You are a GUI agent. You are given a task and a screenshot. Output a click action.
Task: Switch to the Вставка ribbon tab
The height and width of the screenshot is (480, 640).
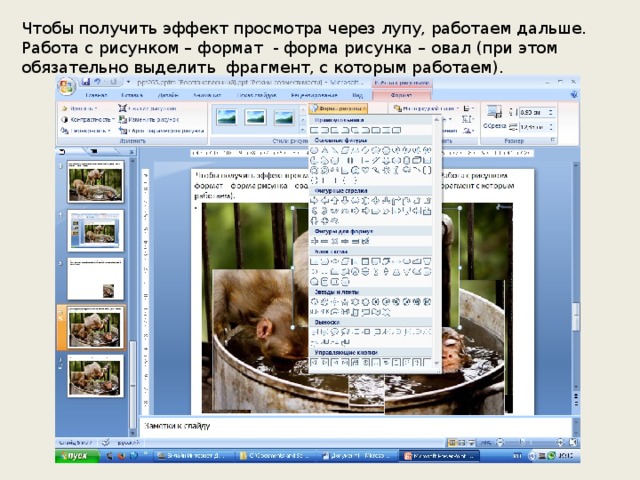132,95
